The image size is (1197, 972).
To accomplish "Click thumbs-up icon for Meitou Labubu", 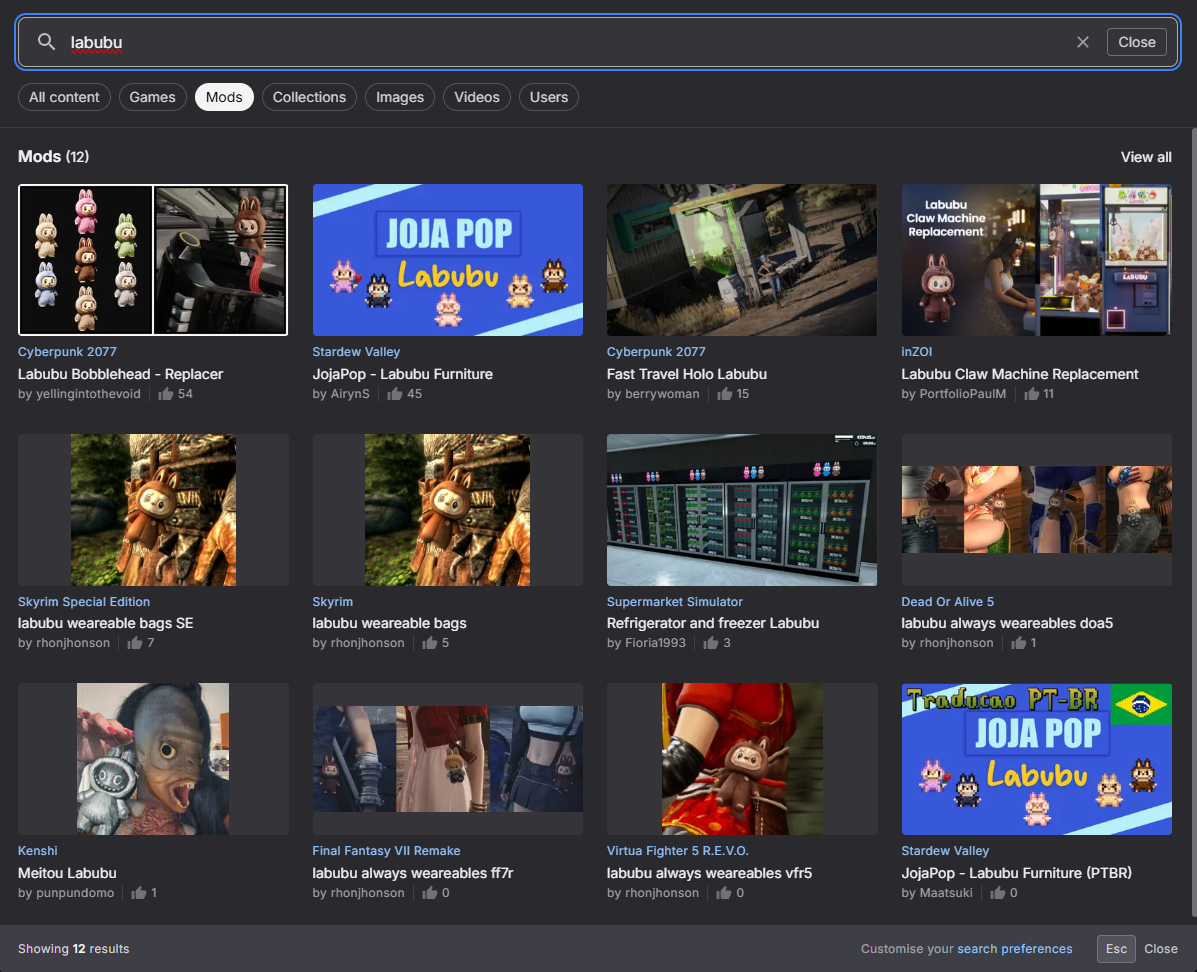I will click(x=138, y=893).
